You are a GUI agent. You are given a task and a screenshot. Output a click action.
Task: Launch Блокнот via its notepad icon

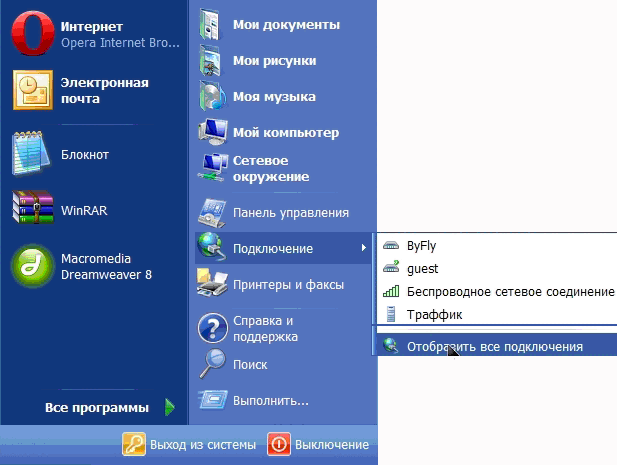tap(31, 153)
